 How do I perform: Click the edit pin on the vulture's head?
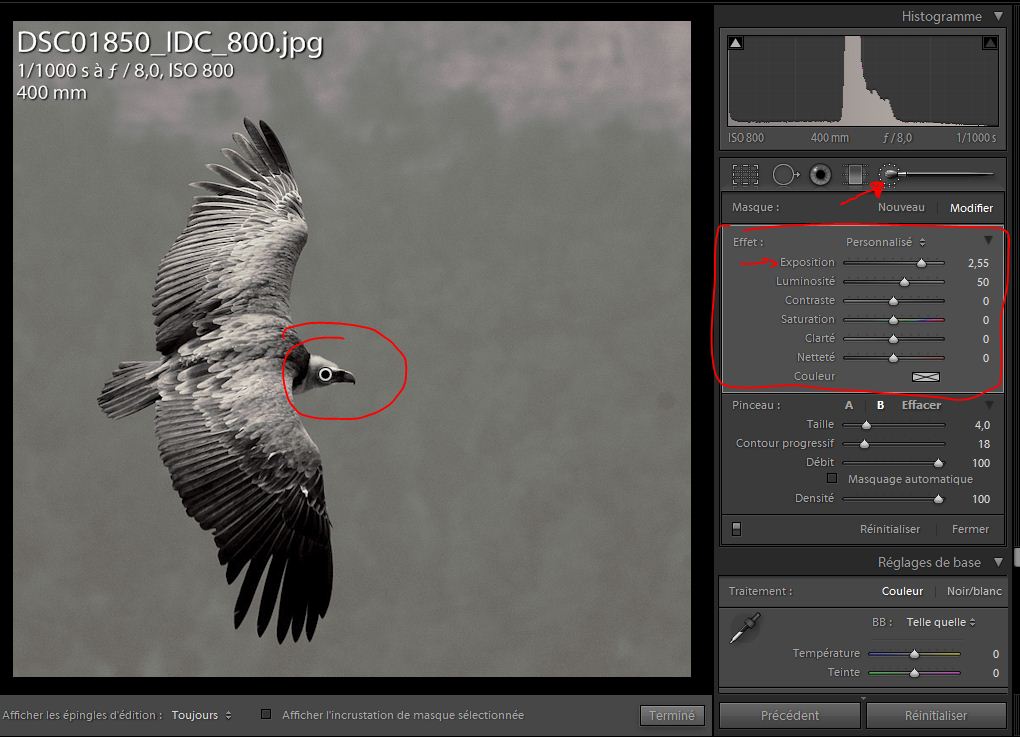coord(325,374)
